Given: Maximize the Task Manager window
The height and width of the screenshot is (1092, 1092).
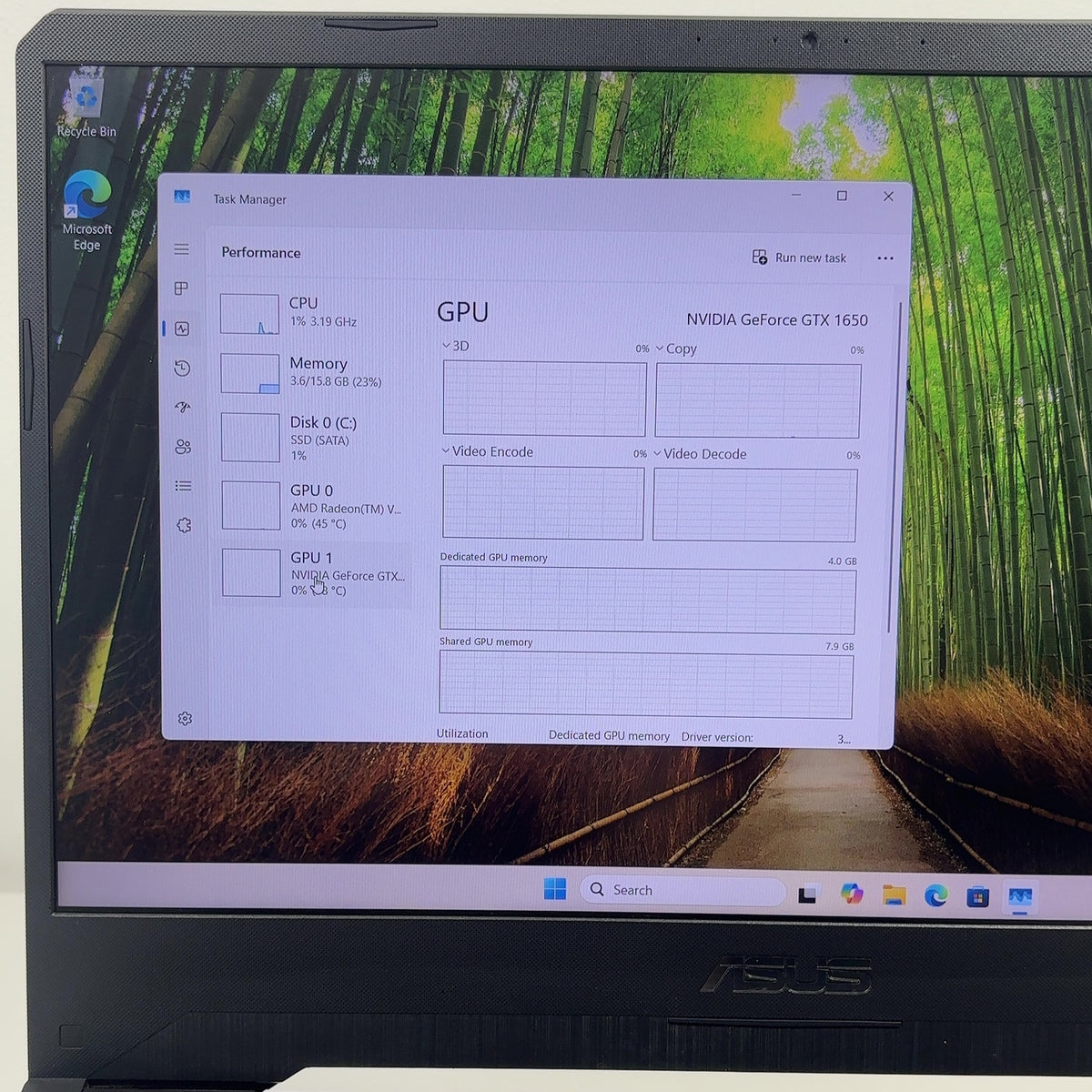Looking at the screenshot, I should [x=842, y=196].
